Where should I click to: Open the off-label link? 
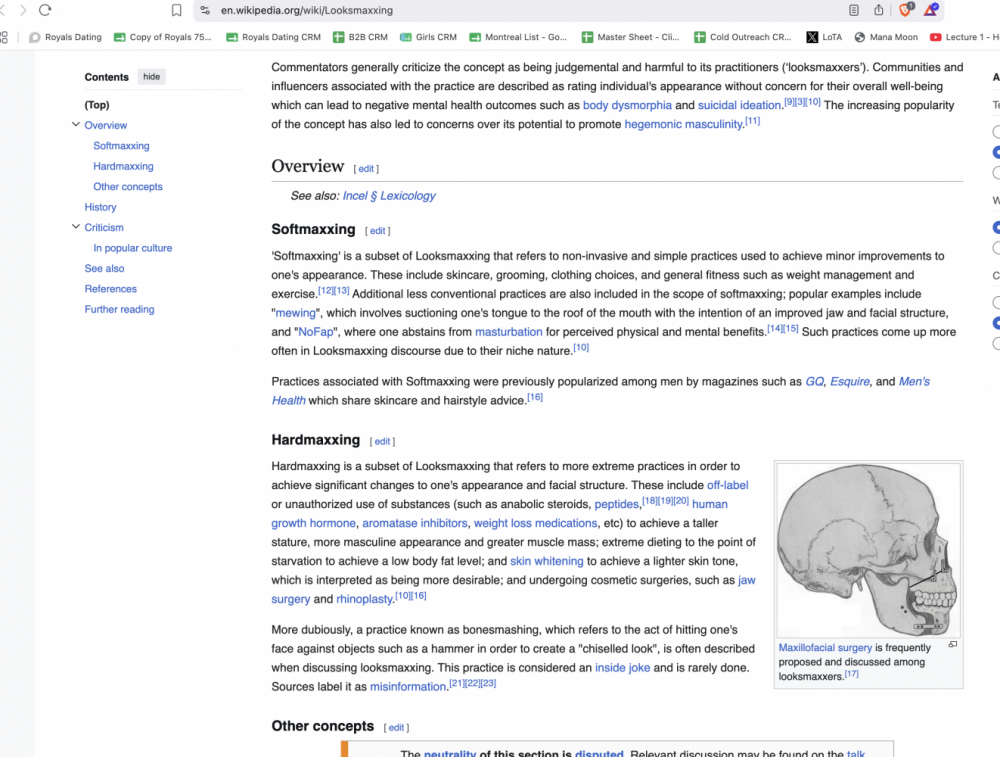728,485
